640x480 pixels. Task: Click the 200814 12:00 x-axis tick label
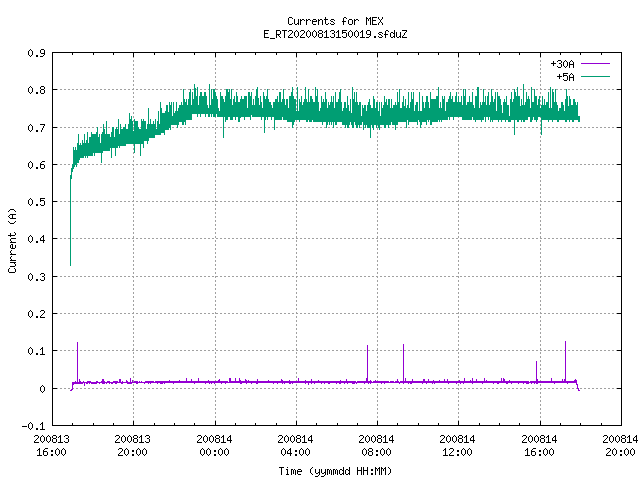(x=457, y=445)
